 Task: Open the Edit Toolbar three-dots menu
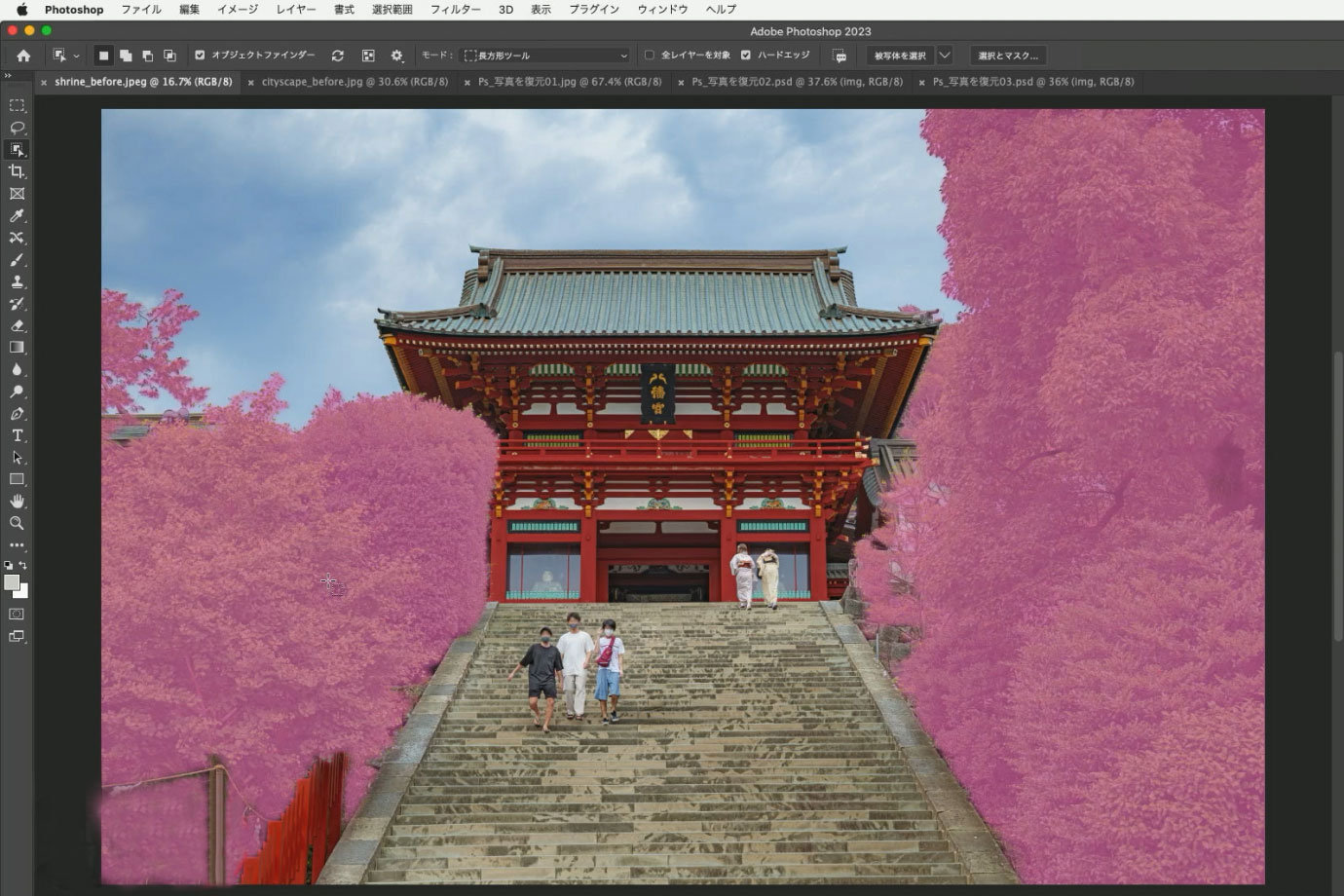(x=17, y=545)
